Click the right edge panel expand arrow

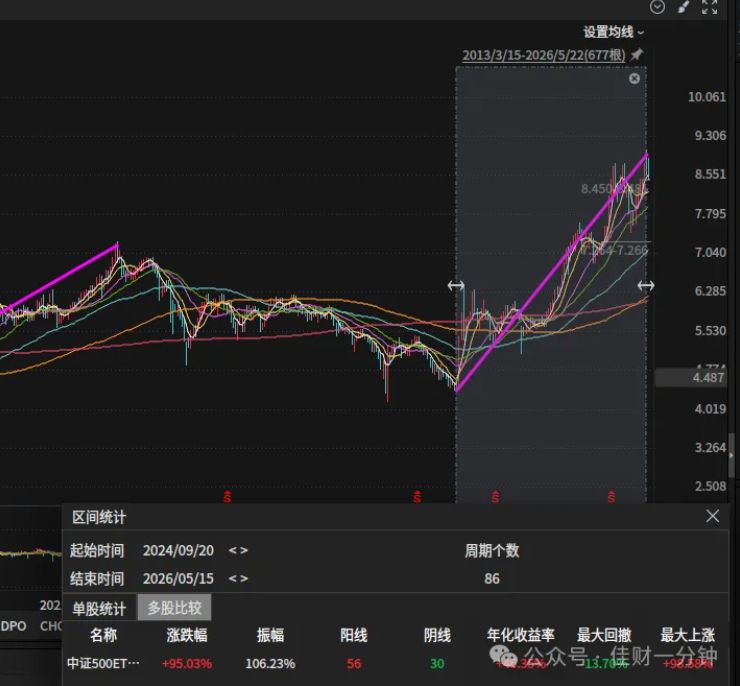click(732, 456)
